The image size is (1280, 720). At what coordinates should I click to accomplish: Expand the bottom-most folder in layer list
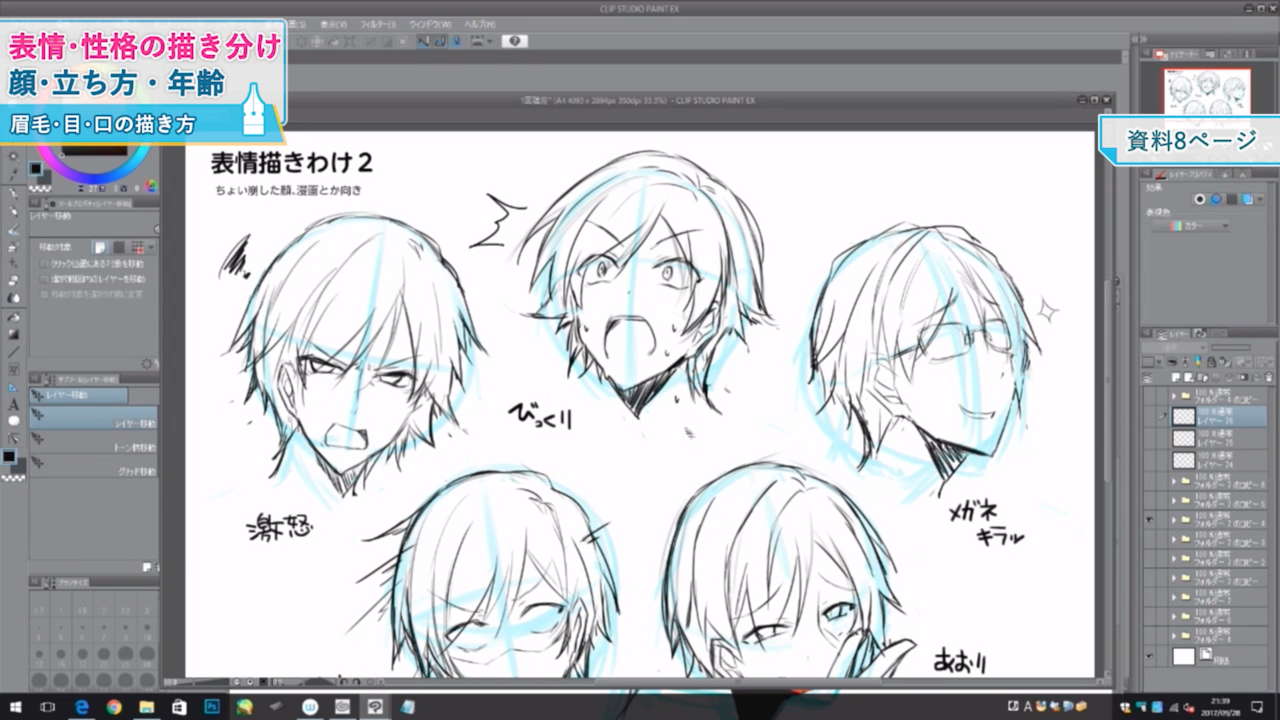click(x=1174, y=635)
